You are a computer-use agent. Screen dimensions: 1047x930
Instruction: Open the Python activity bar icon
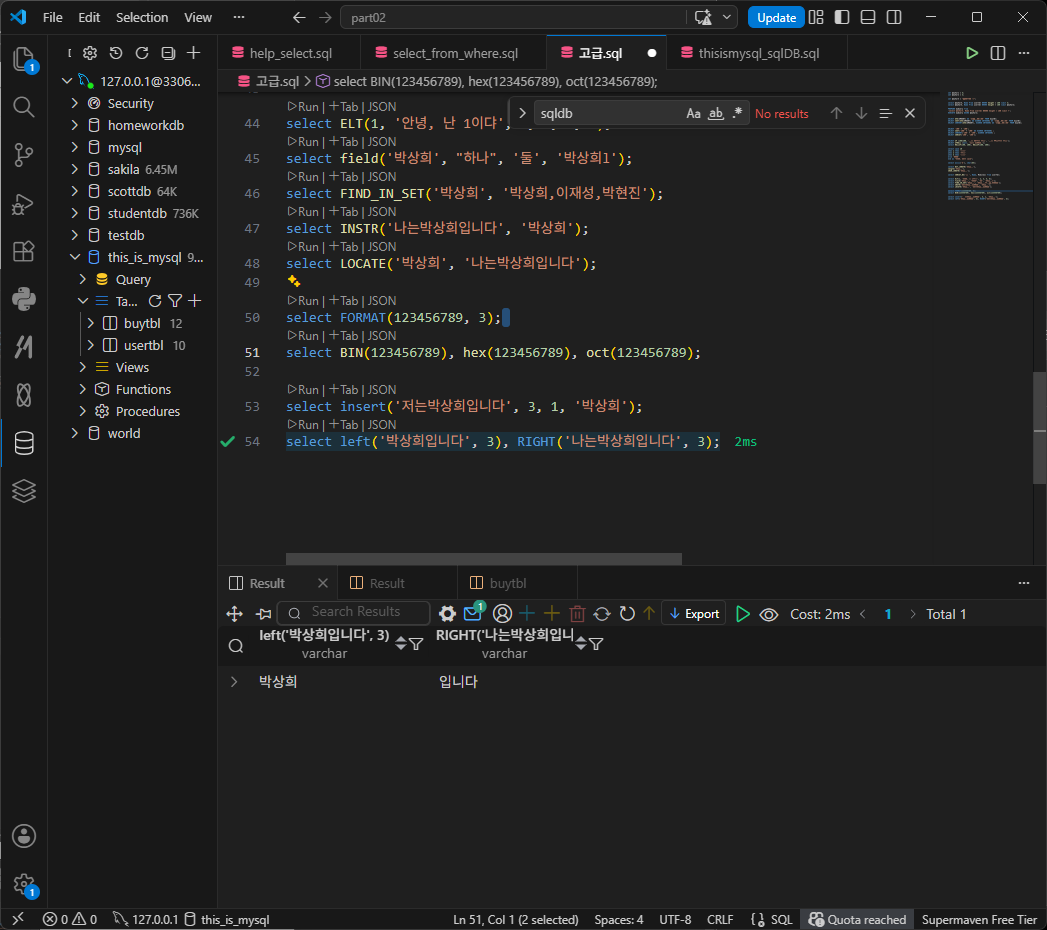[x=24, y=299]
